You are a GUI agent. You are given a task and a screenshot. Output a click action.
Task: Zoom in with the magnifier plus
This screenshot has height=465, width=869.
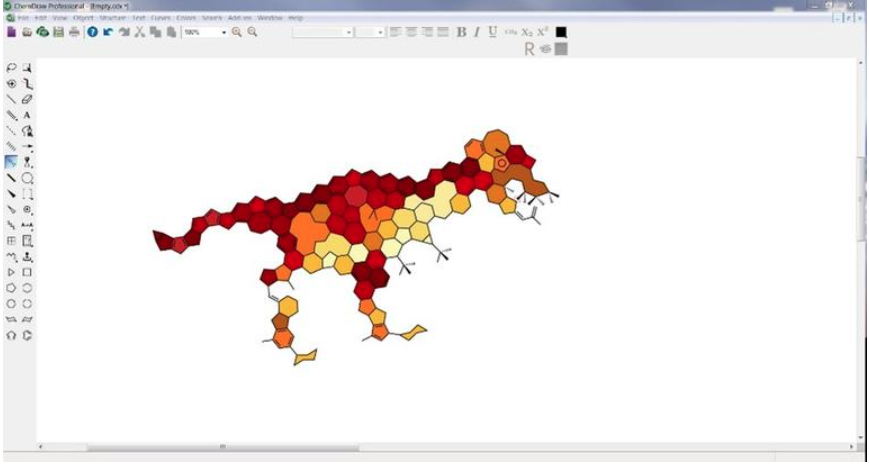coord(237,32)
